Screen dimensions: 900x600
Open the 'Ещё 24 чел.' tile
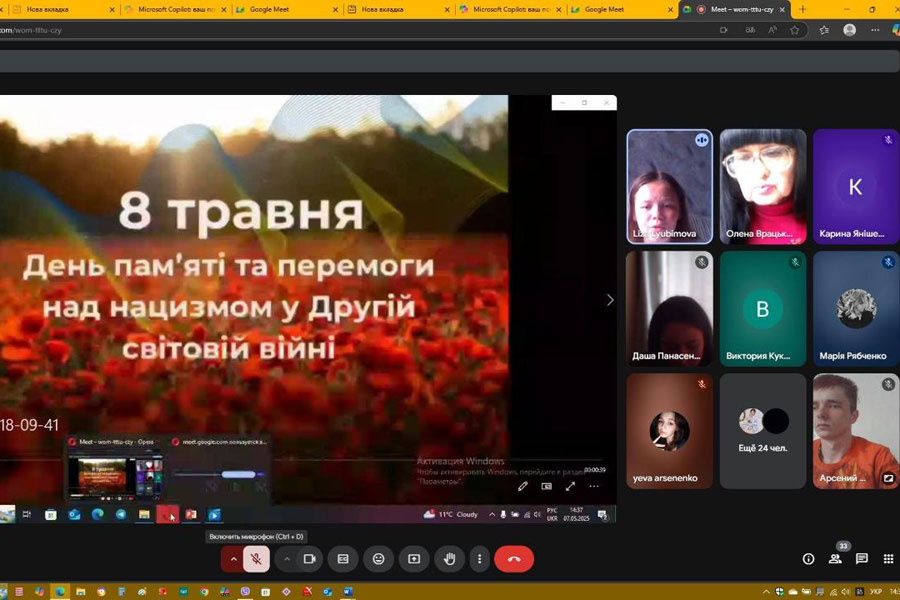coord(763,431)
